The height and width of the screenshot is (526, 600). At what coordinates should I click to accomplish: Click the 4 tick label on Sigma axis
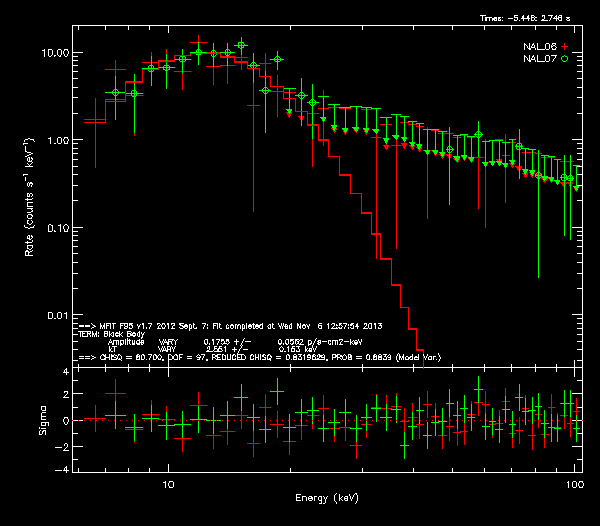65,372
